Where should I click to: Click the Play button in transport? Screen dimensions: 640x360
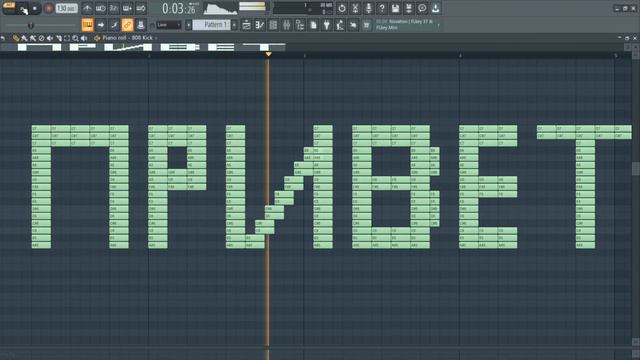point(24,8)
